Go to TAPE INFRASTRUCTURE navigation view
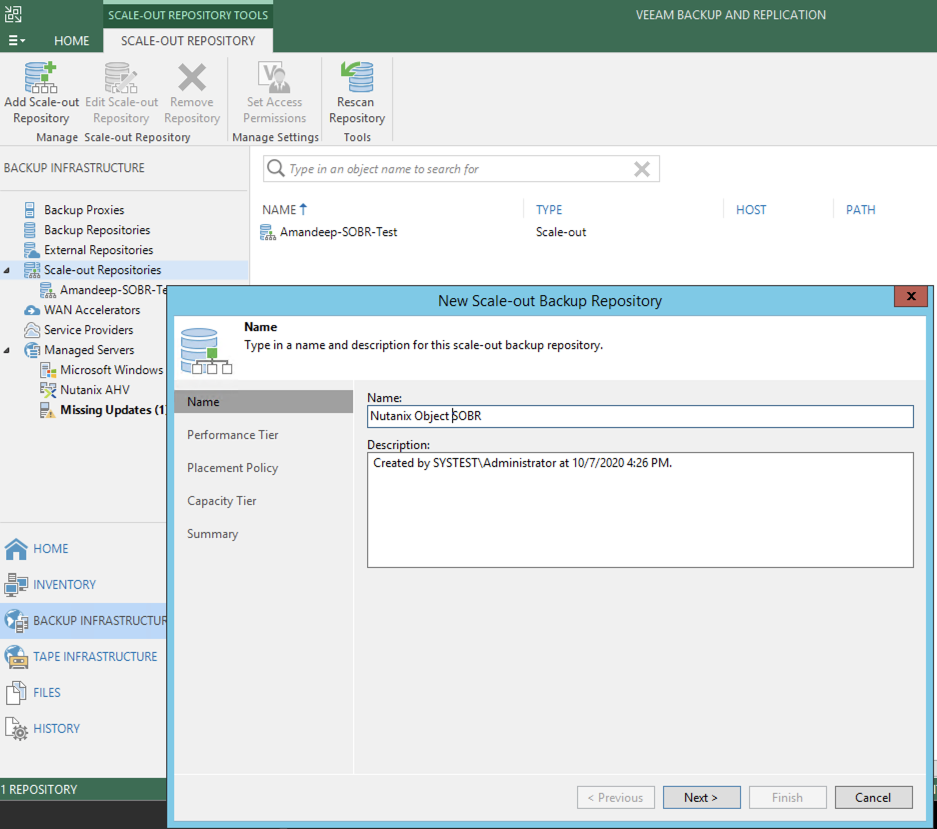The width and height of the screenshot is (937, 829). (94, 656)
